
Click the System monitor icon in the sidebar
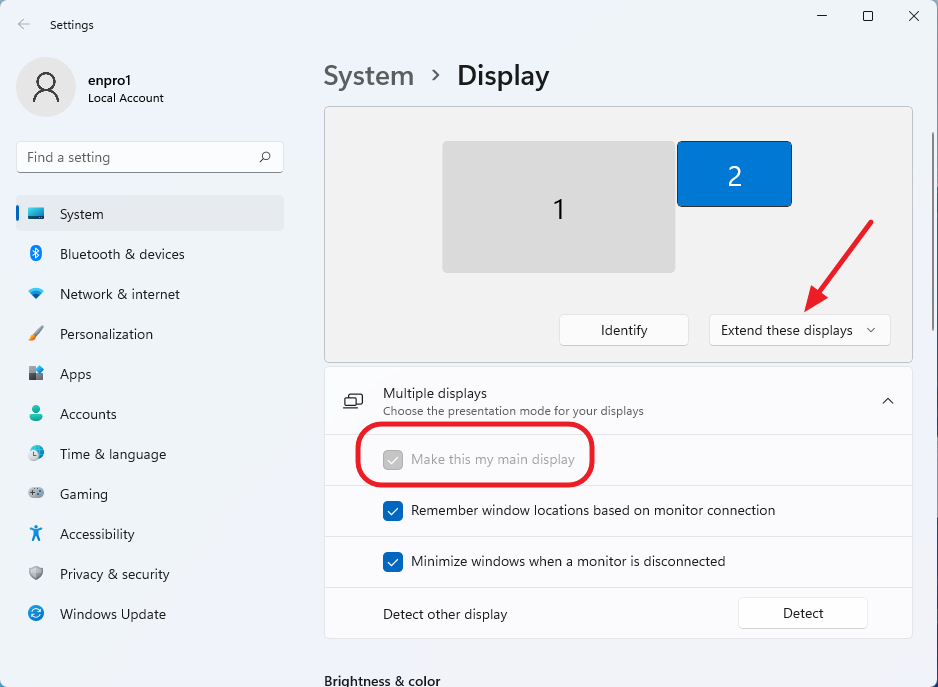coord(36,214)
